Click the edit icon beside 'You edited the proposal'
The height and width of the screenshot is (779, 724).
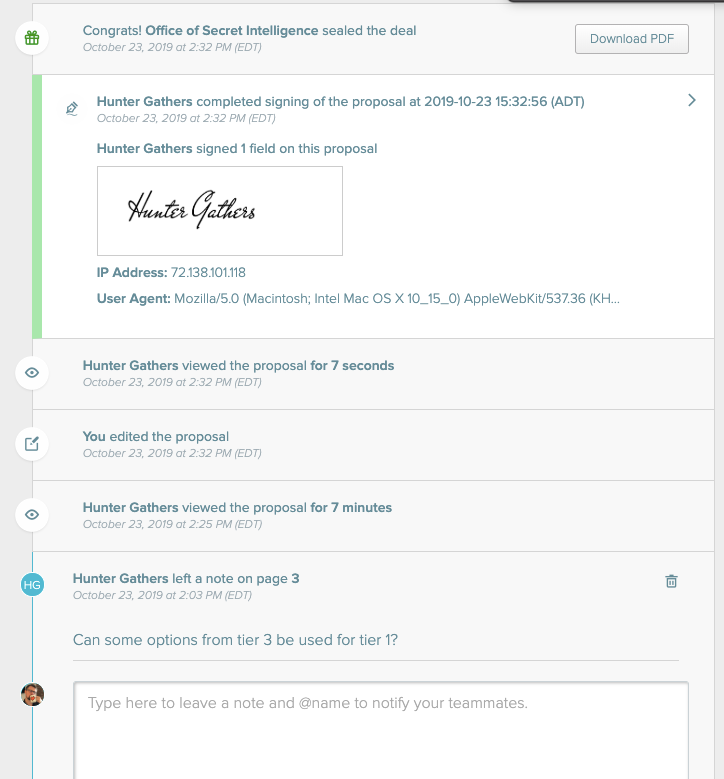click(32, 444)
